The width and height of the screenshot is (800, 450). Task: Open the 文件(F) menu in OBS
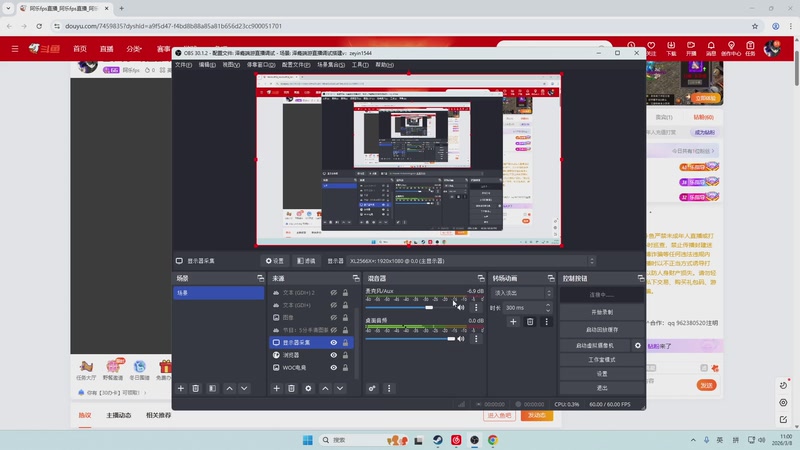183,65
